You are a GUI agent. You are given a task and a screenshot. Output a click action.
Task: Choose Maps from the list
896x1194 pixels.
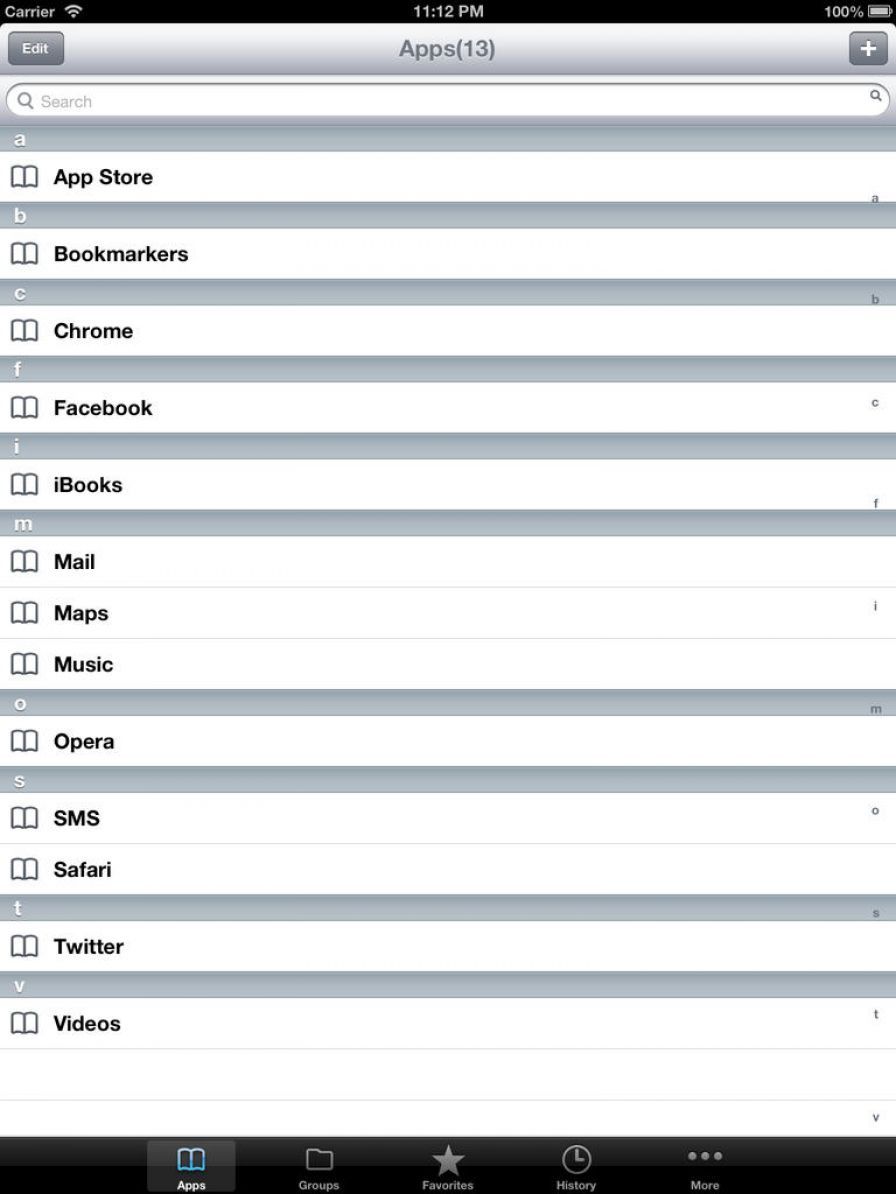click(x=81, y=613)
